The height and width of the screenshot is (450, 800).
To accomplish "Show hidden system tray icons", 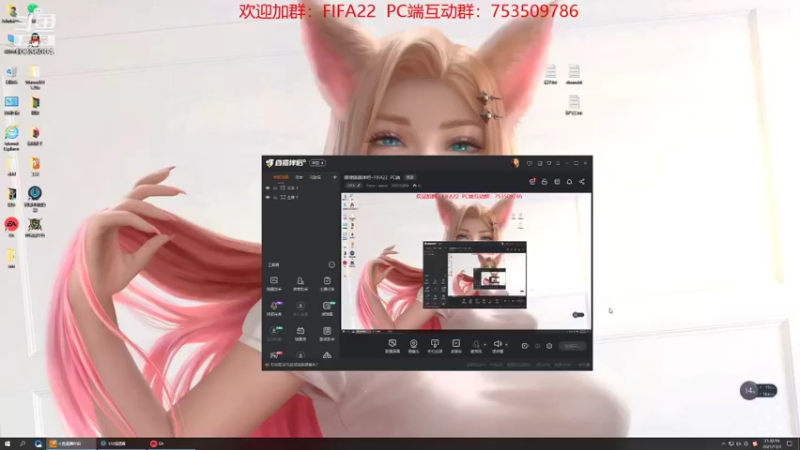I will (723, 444).
